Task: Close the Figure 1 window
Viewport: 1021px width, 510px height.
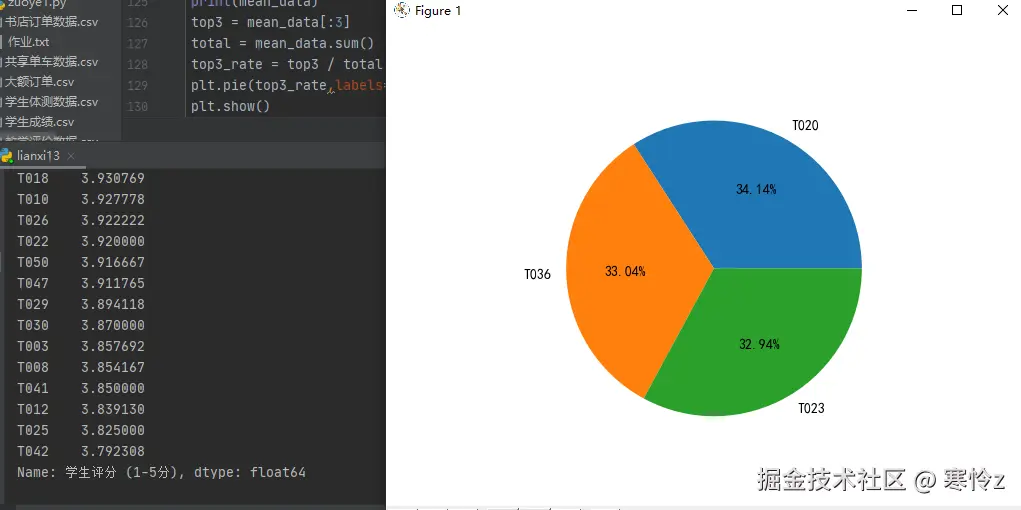Action: click(1003, 10)
